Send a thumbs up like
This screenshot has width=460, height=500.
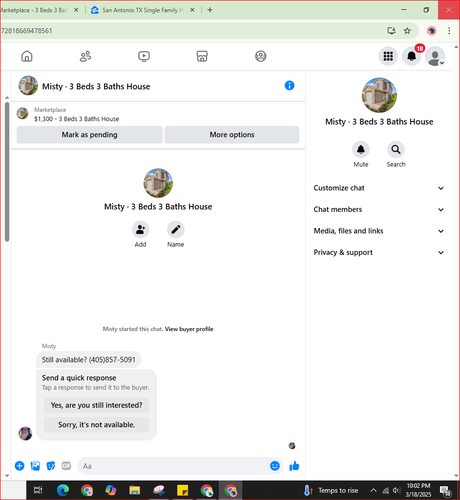294,466
